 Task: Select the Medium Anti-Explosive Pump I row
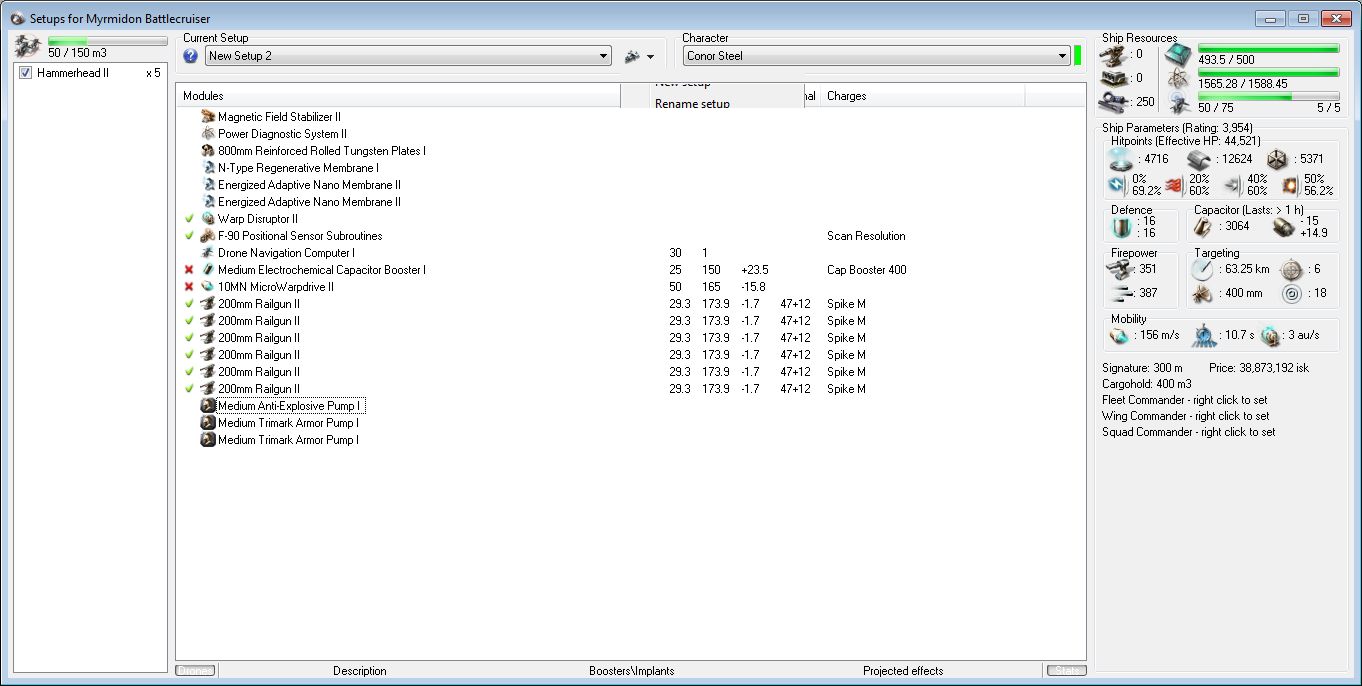click(291, 406)
